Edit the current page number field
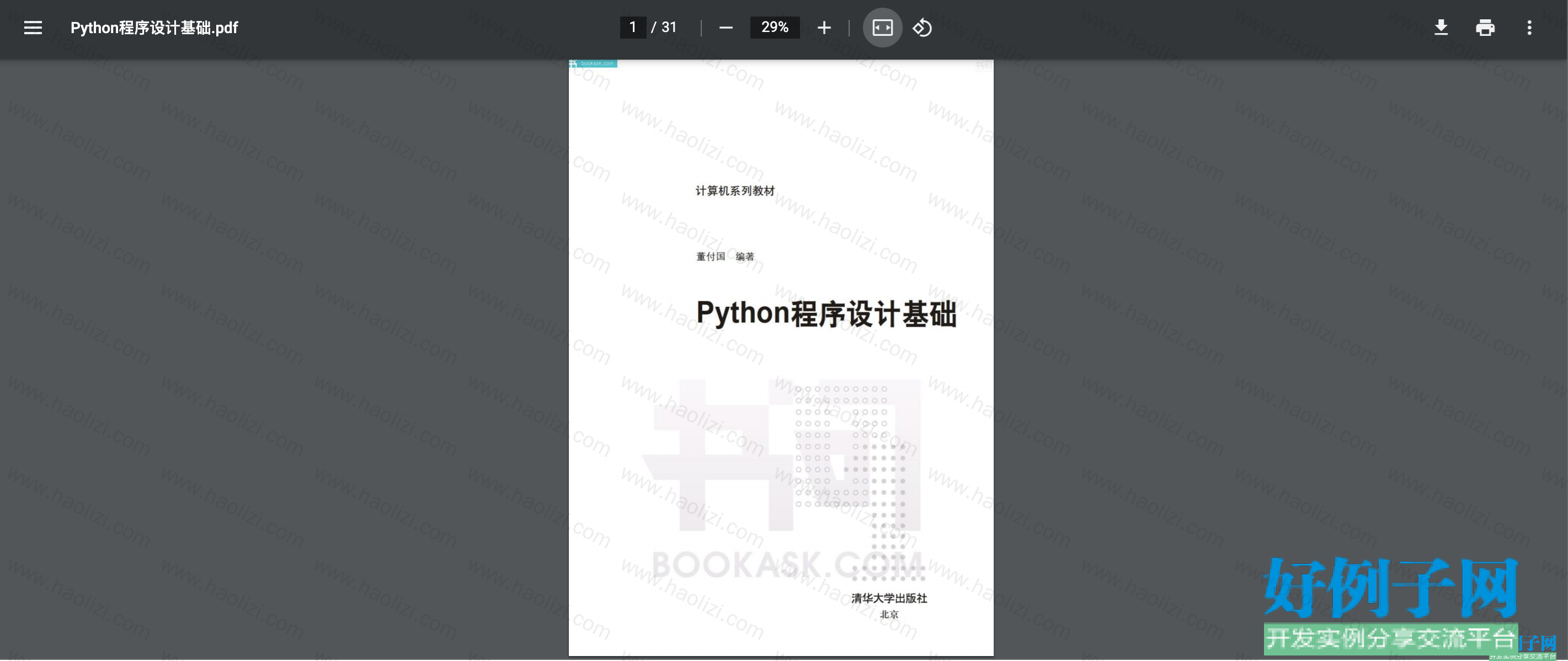1568x661 pixels. point(632,28)
